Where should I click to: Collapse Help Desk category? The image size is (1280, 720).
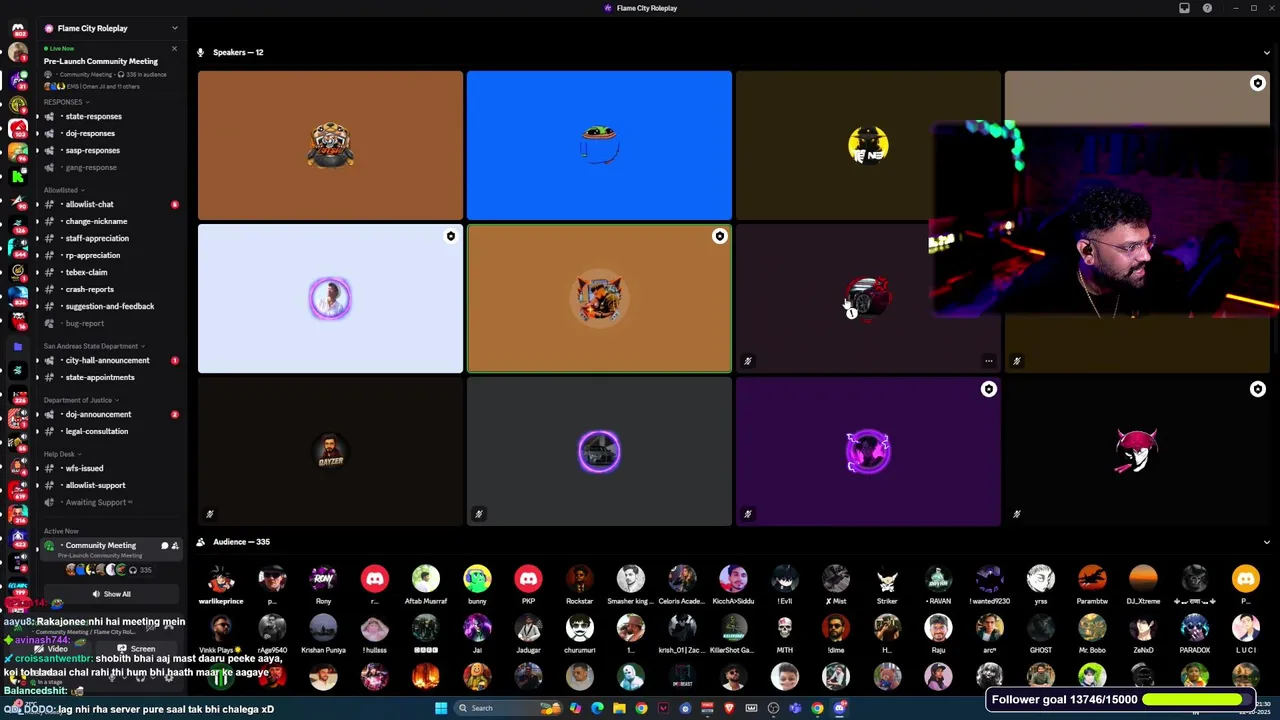pyautogui.click(x=63, y=454)
